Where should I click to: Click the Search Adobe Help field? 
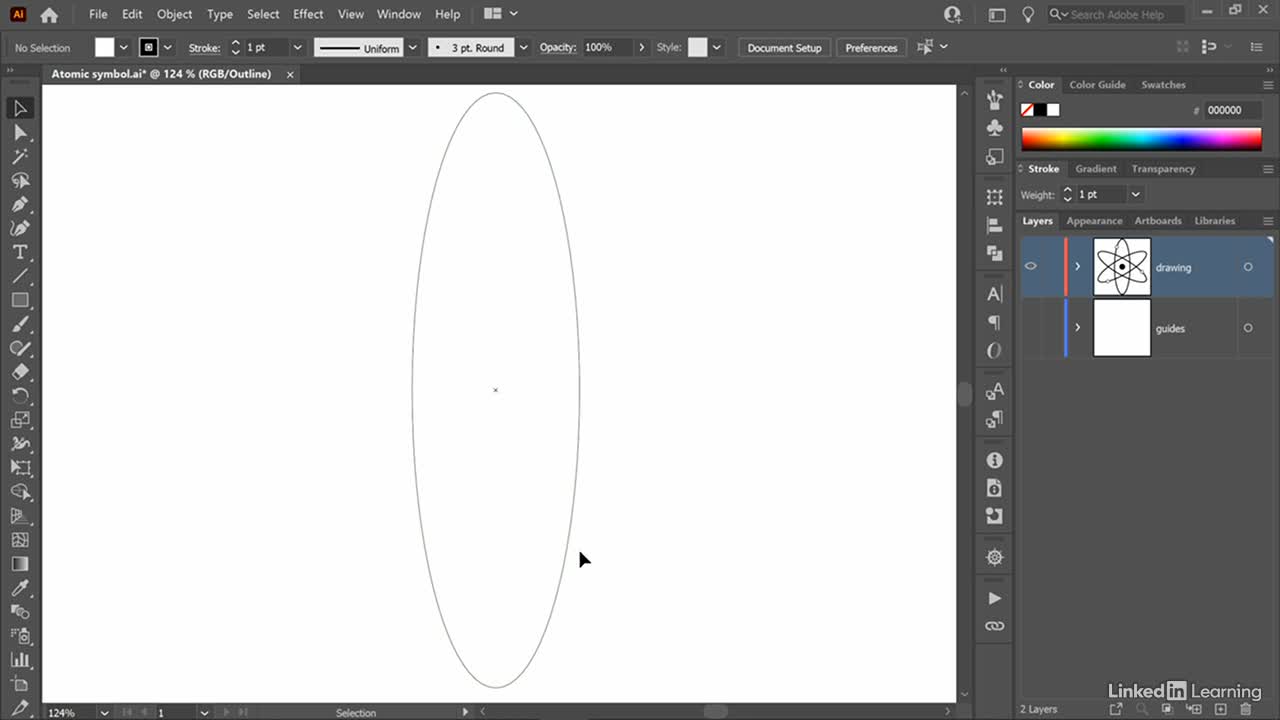point(1115,14)
